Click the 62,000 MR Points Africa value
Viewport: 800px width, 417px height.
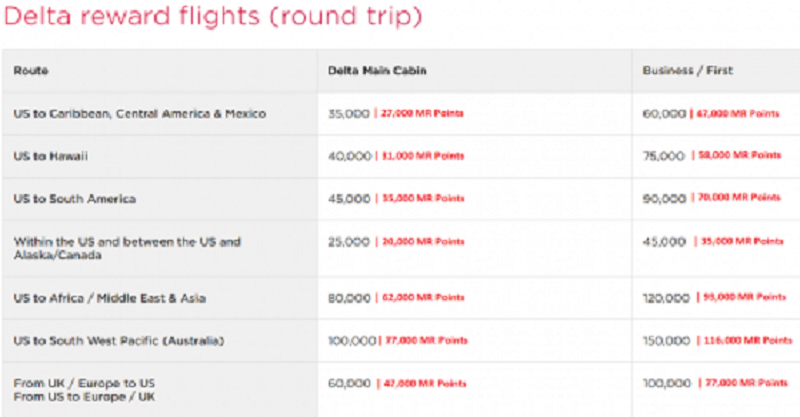(423, 298)
